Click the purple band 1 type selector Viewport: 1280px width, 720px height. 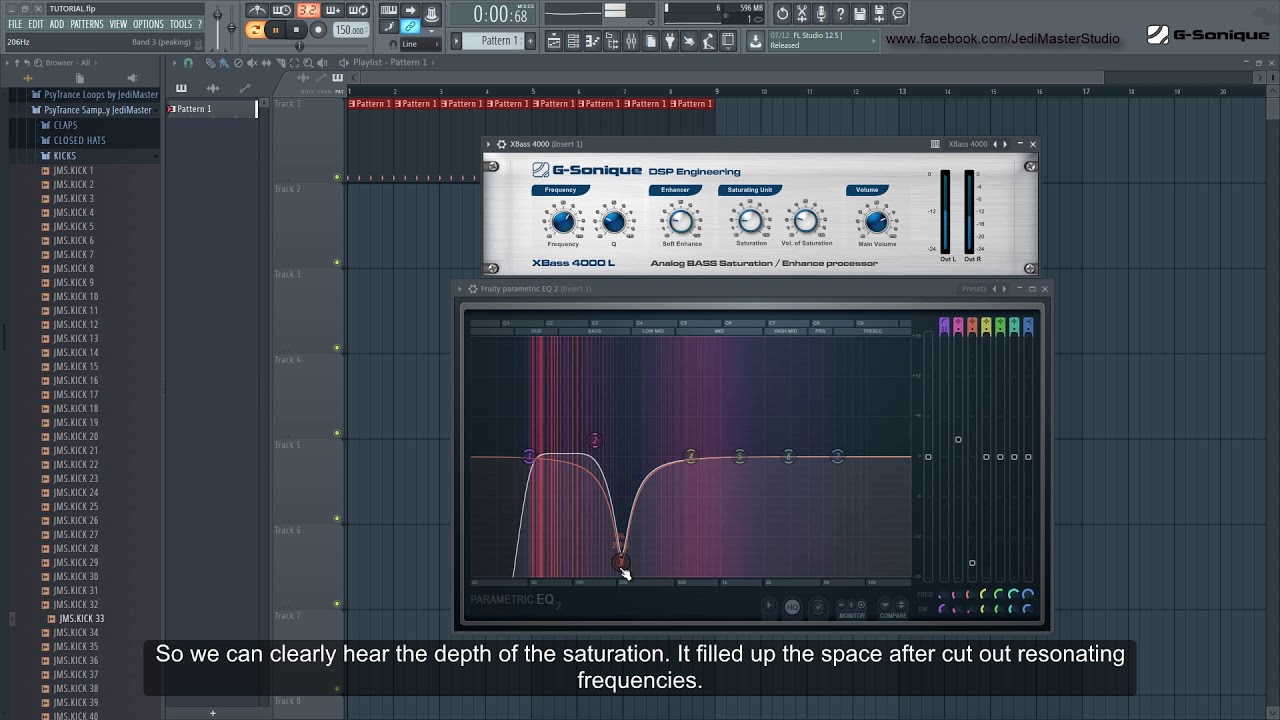point(944,325)
